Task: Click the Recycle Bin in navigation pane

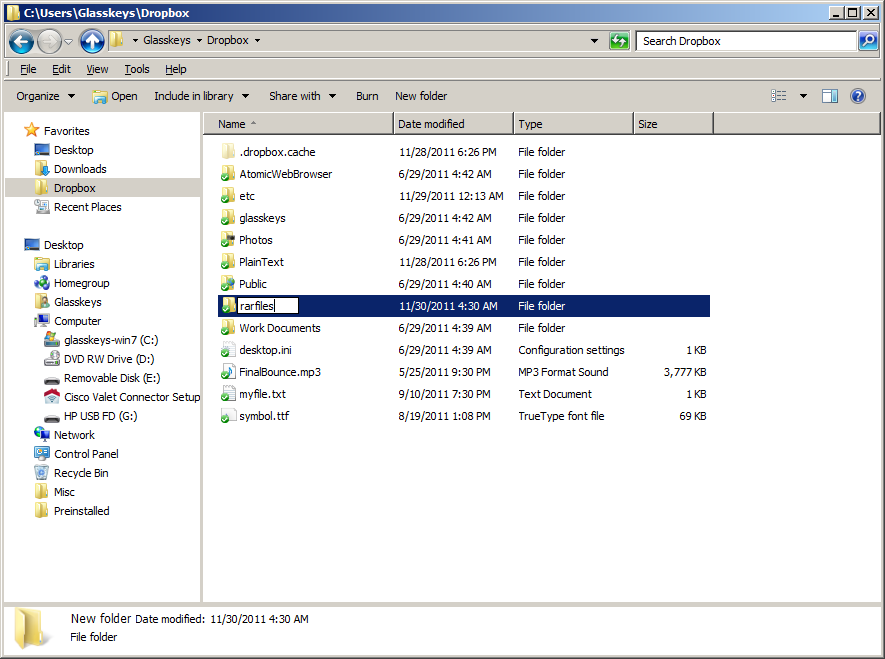Action: tap(80, 473)
